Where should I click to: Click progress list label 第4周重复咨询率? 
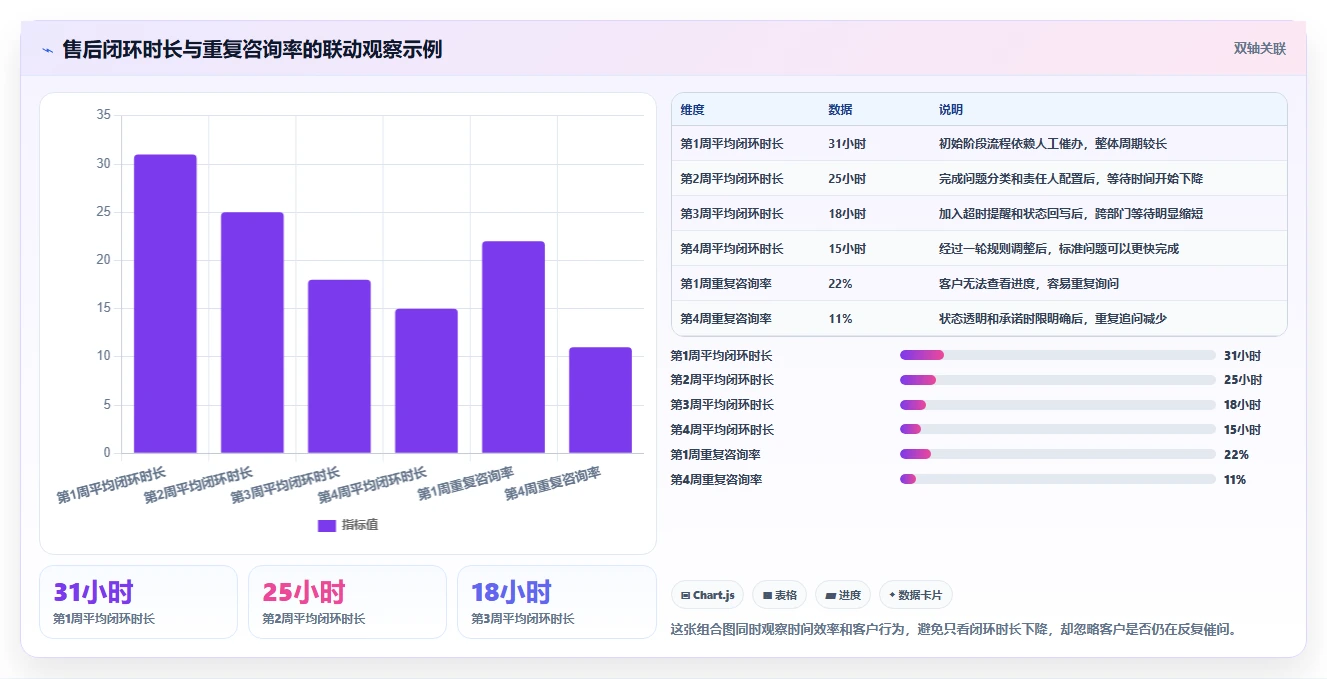pyautogui.click(x=716, y=480)
